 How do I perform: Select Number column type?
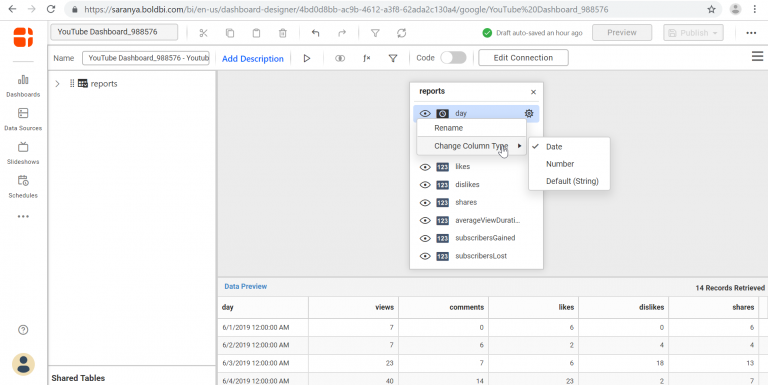click(569, 164)
